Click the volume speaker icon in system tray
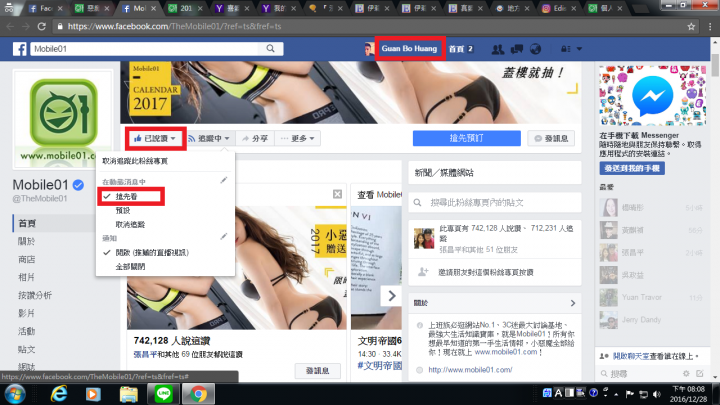 click(x=657, y=394)
